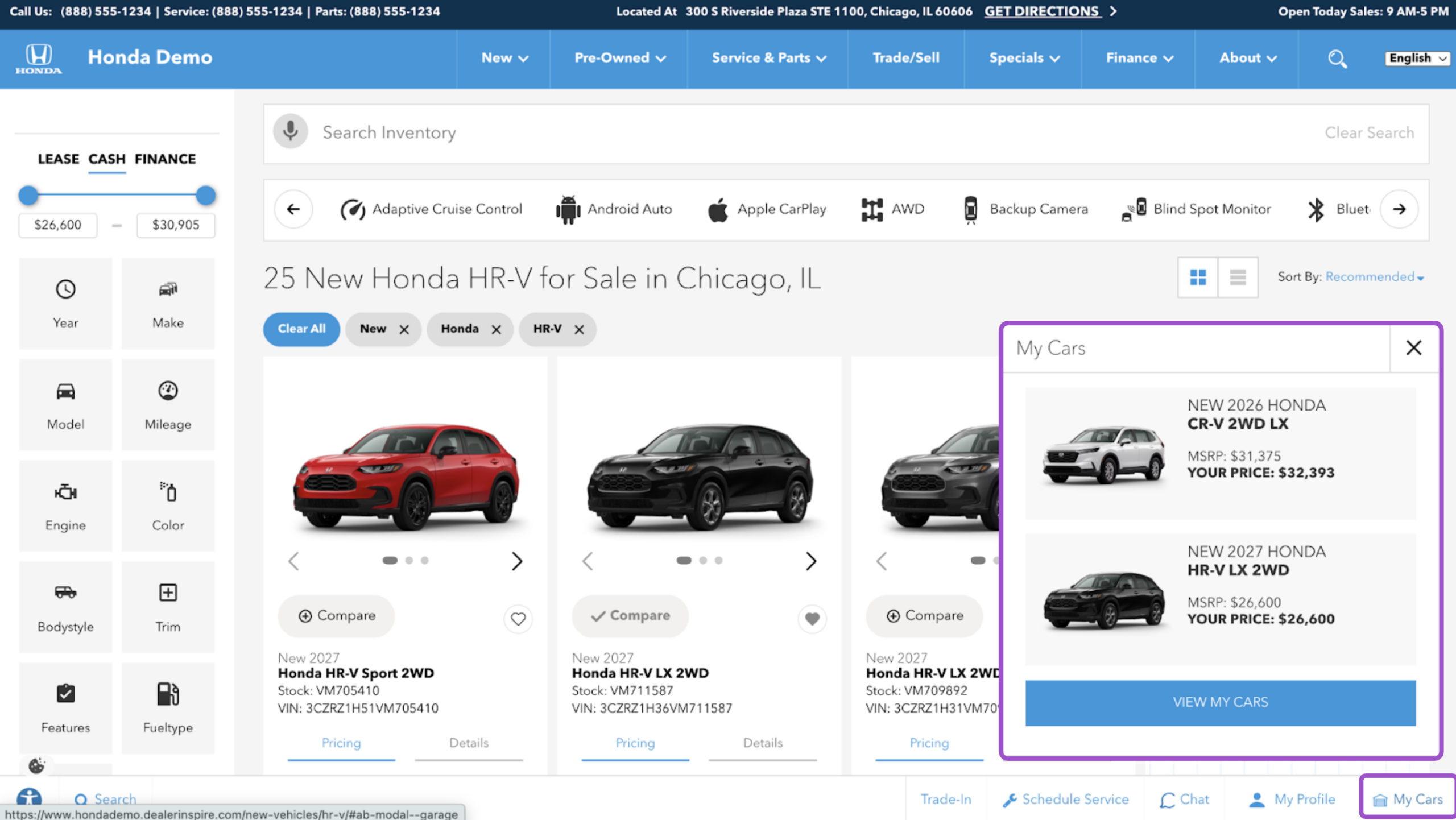Expand the About menu
Screen dimensions: 1456x820
click(x=1248, y=58)
